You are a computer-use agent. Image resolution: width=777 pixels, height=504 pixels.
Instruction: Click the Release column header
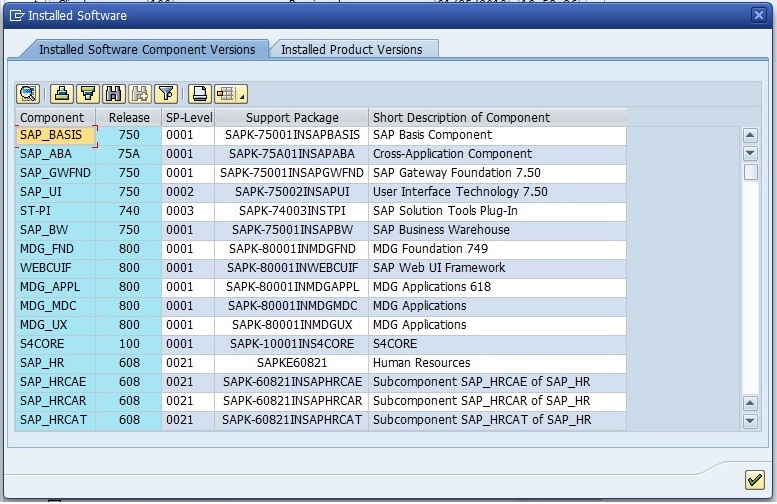128,117
